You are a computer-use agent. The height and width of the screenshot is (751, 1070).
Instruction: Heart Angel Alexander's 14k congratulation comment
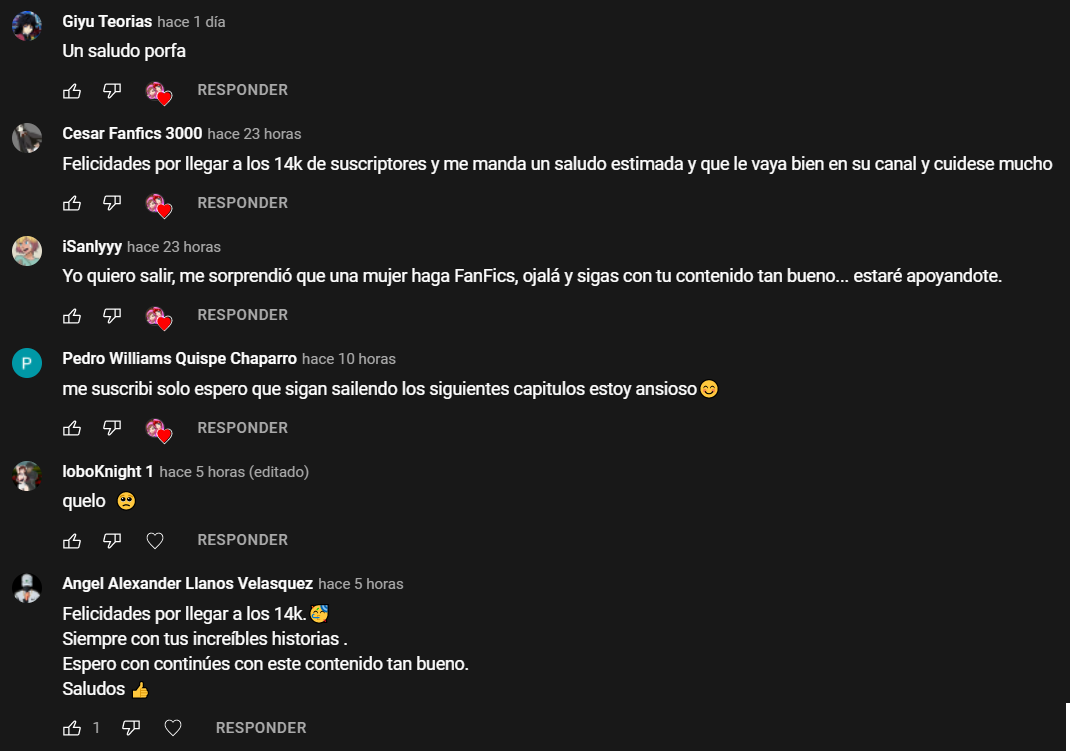pyautogui.click(x=173, y=728)
